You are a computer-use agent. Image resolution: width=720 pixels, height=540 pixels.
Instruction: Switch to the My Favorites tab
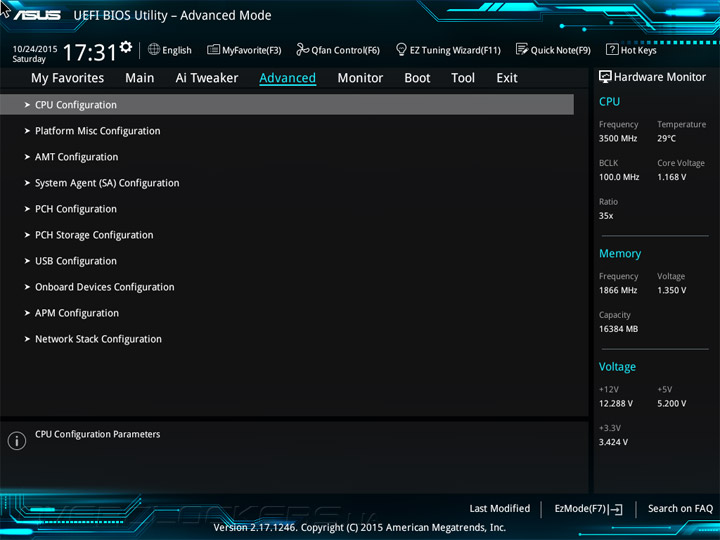(x=68, y=78)
